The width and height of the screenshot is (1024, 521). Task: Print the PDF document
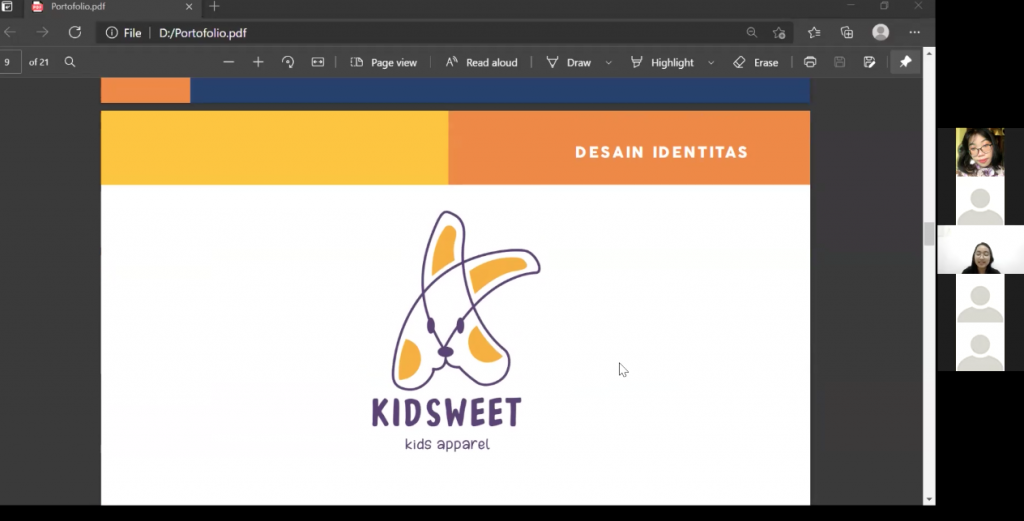point(810,62)
